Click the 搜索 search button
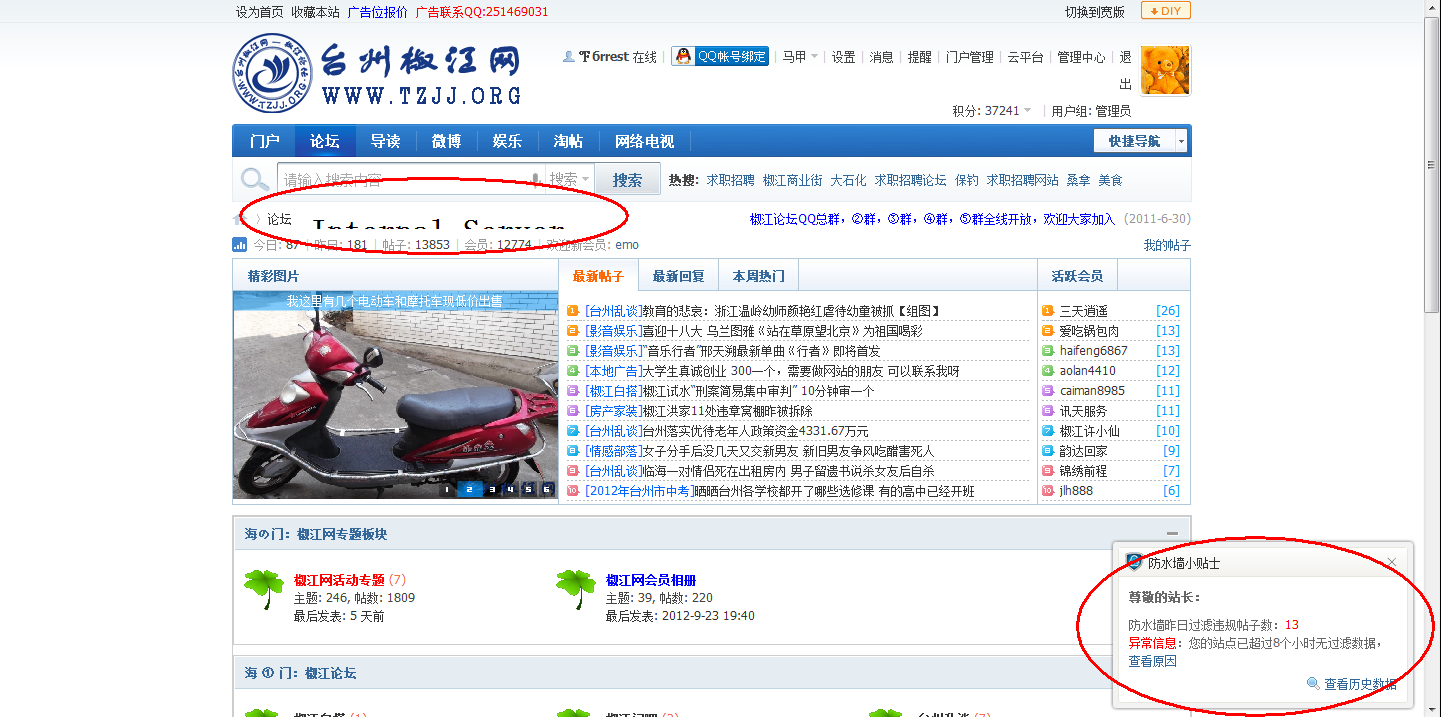The height and width of the screenshot is (717, 1441). tap(628, 180)
